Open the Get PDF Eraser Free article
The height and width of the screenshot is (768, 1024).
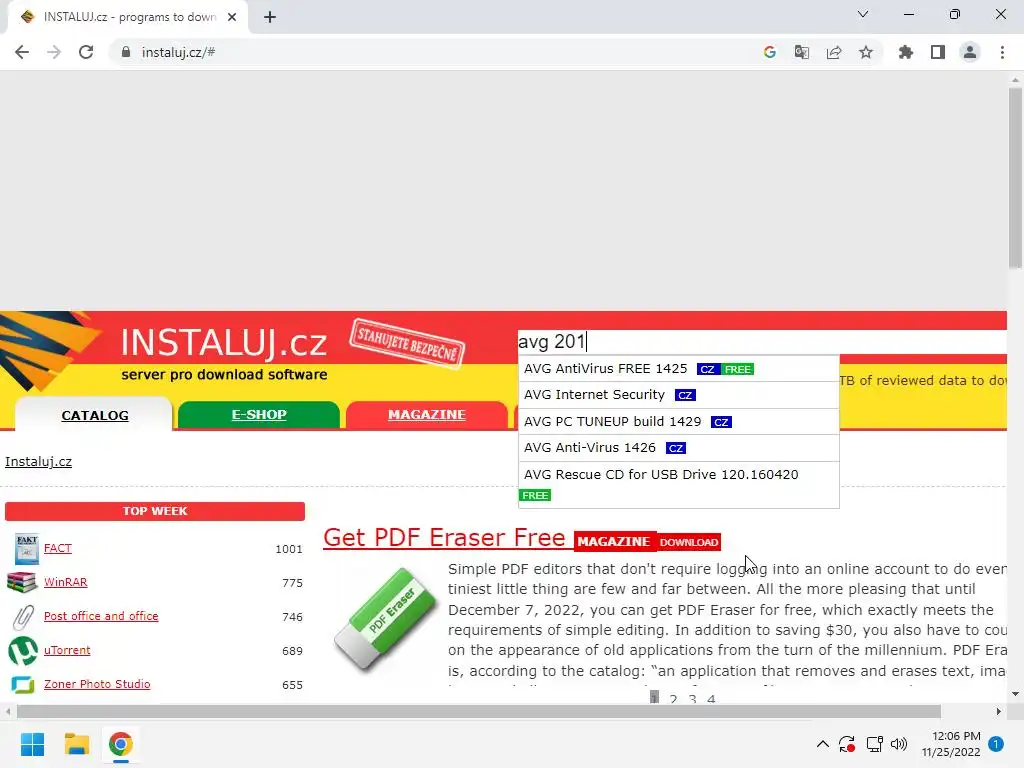(x=444, y=537)
